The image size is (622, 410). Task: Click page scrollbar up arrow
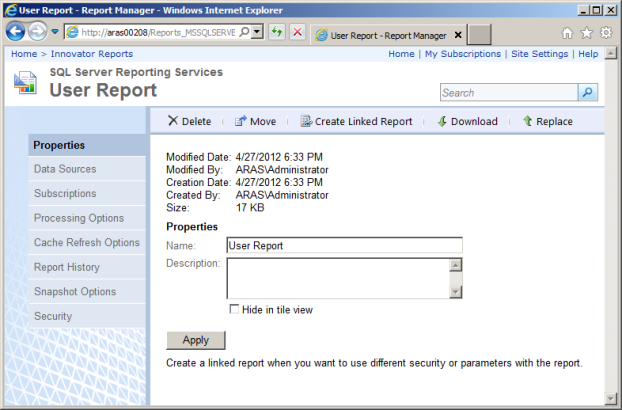click(x=610, y=53)
